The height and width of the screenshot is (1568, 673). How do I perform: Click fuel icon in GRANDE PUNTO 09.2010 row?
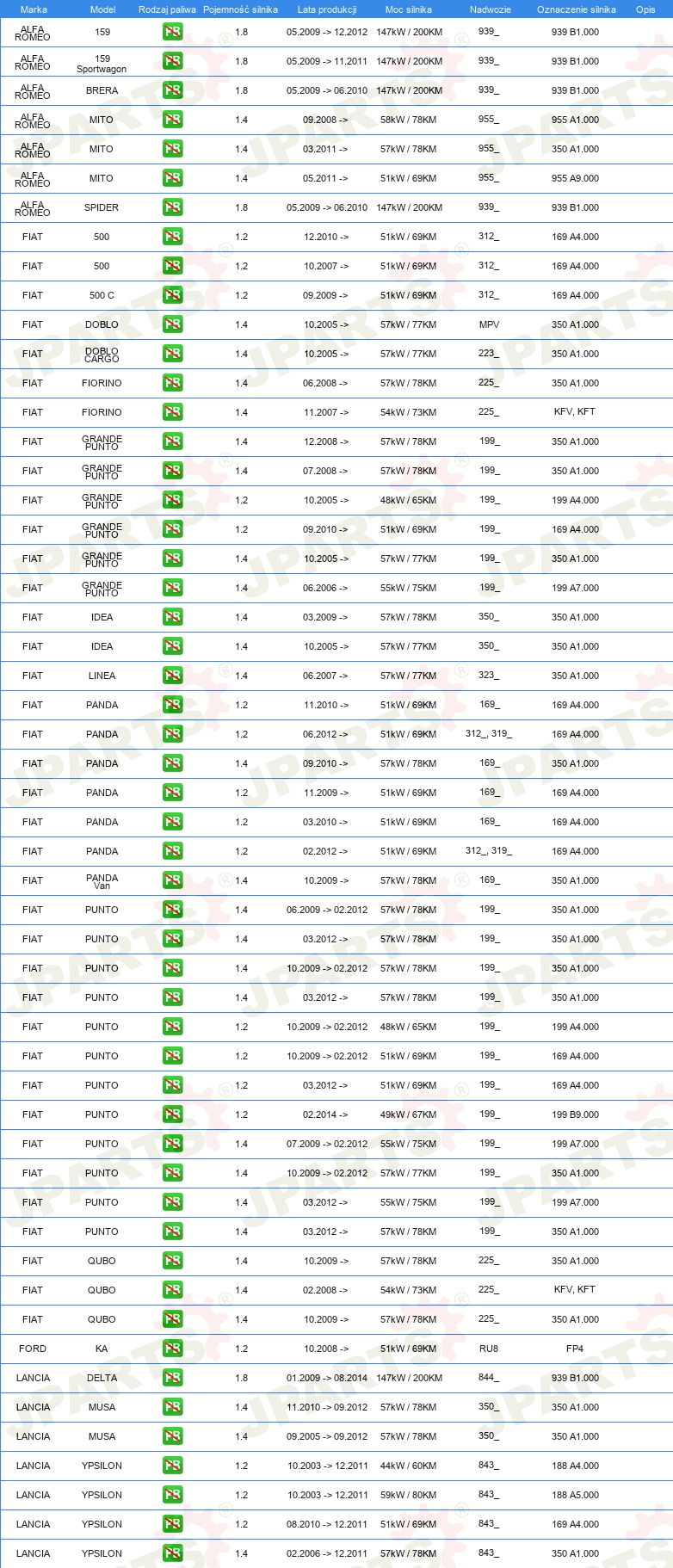point(172,529)
